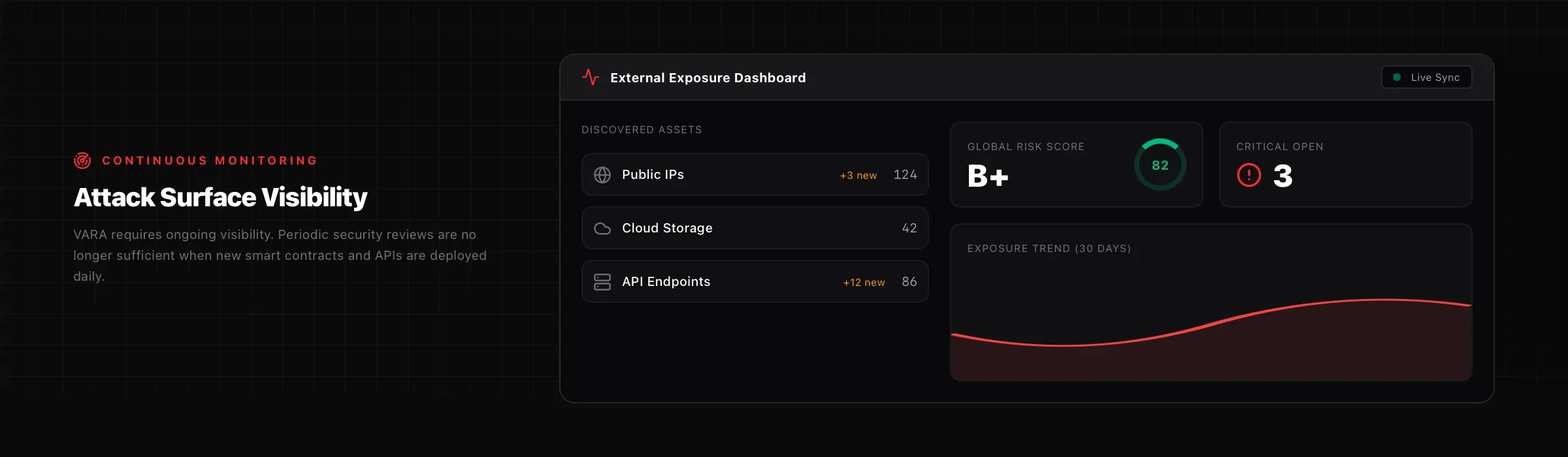Click the '+12 new' label
Viewport: 1568px width, 457px height.
coord(864,283)
